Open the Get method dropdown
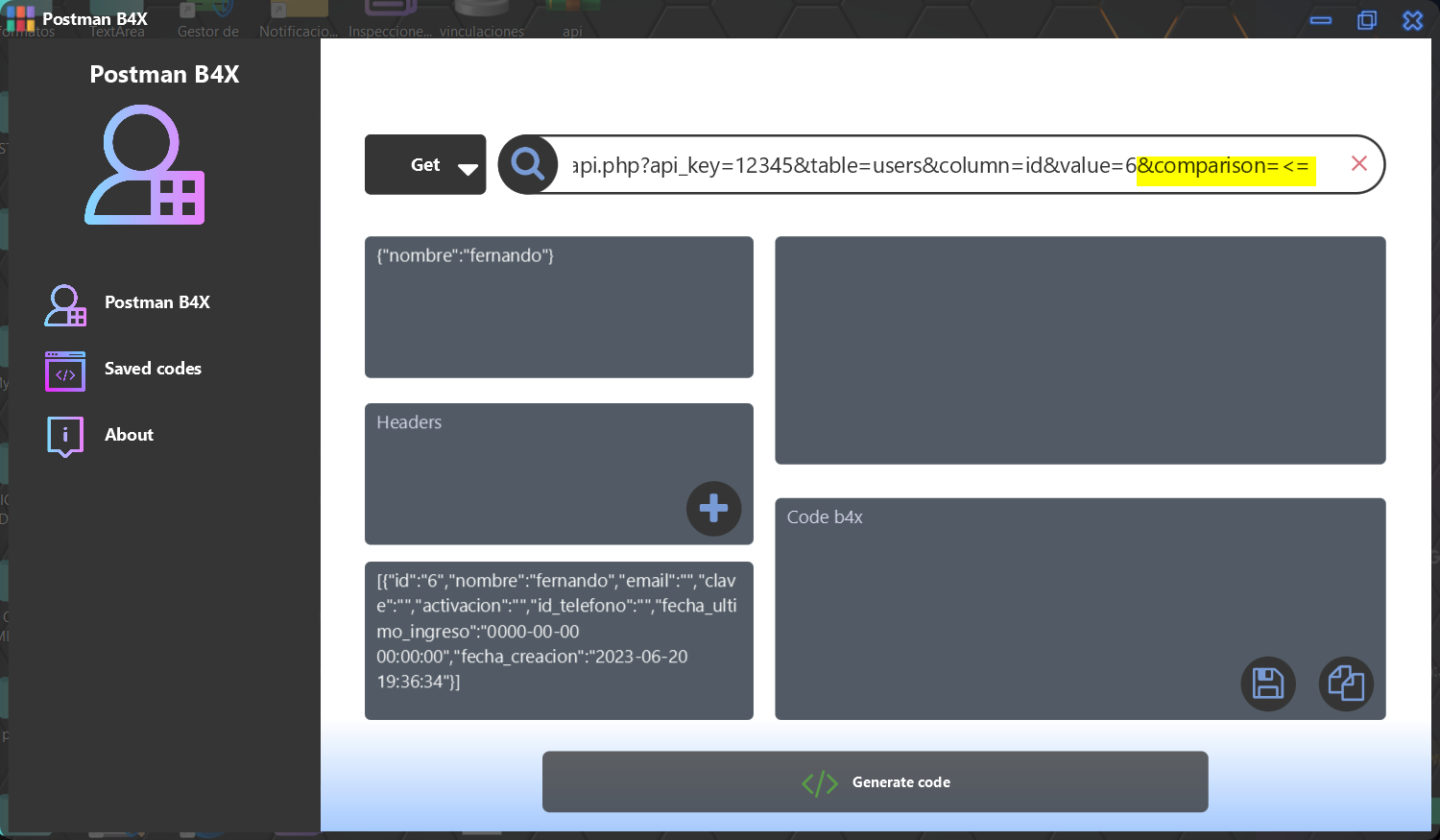The height and width of the screenshot is (840, 1440). pos(425,164)
